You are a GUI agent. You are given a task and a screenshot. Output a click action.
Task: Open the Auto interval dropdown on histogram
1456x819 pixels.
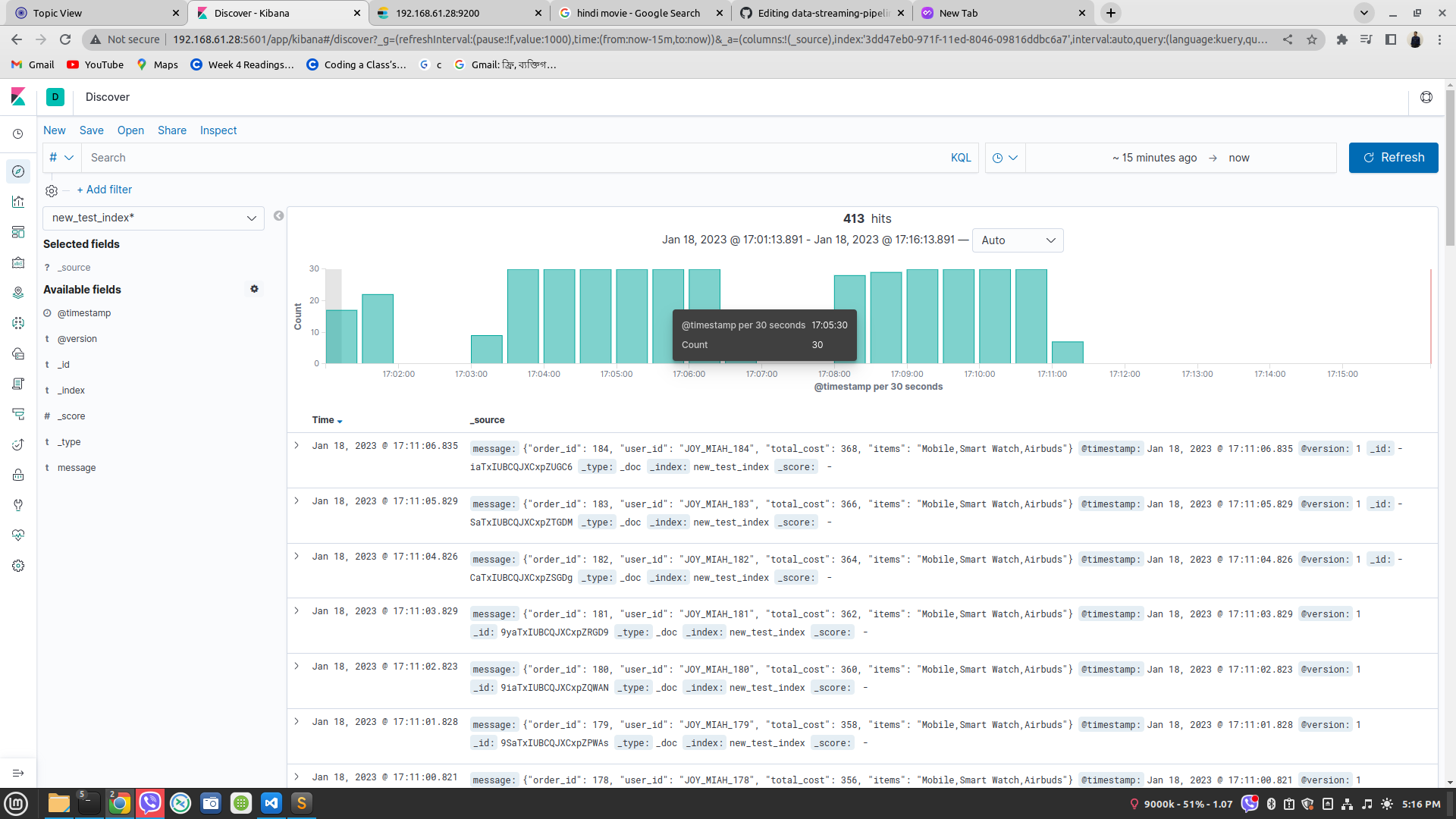click(1018, 240)
